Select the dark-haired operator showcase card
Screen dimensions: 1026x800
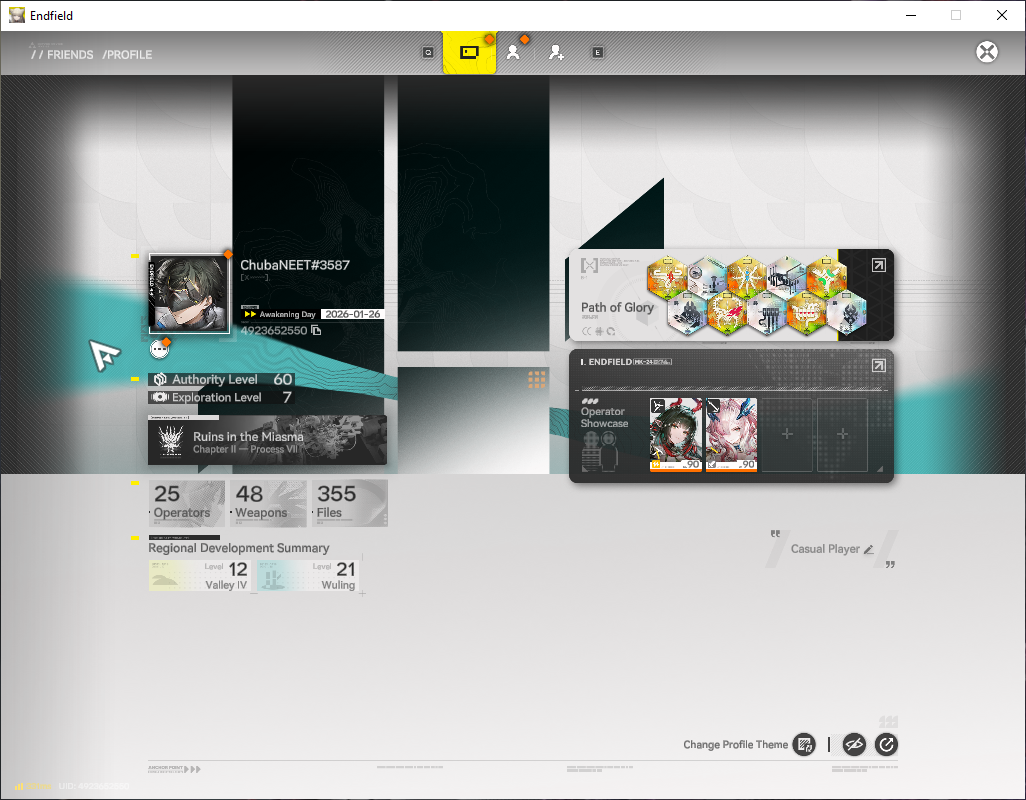(675, 434)
